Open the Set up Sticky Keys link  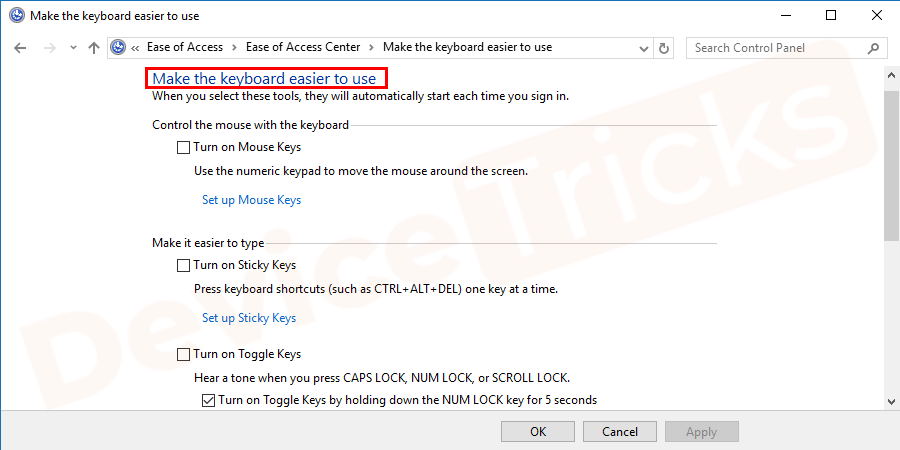[x=249, y=318]
